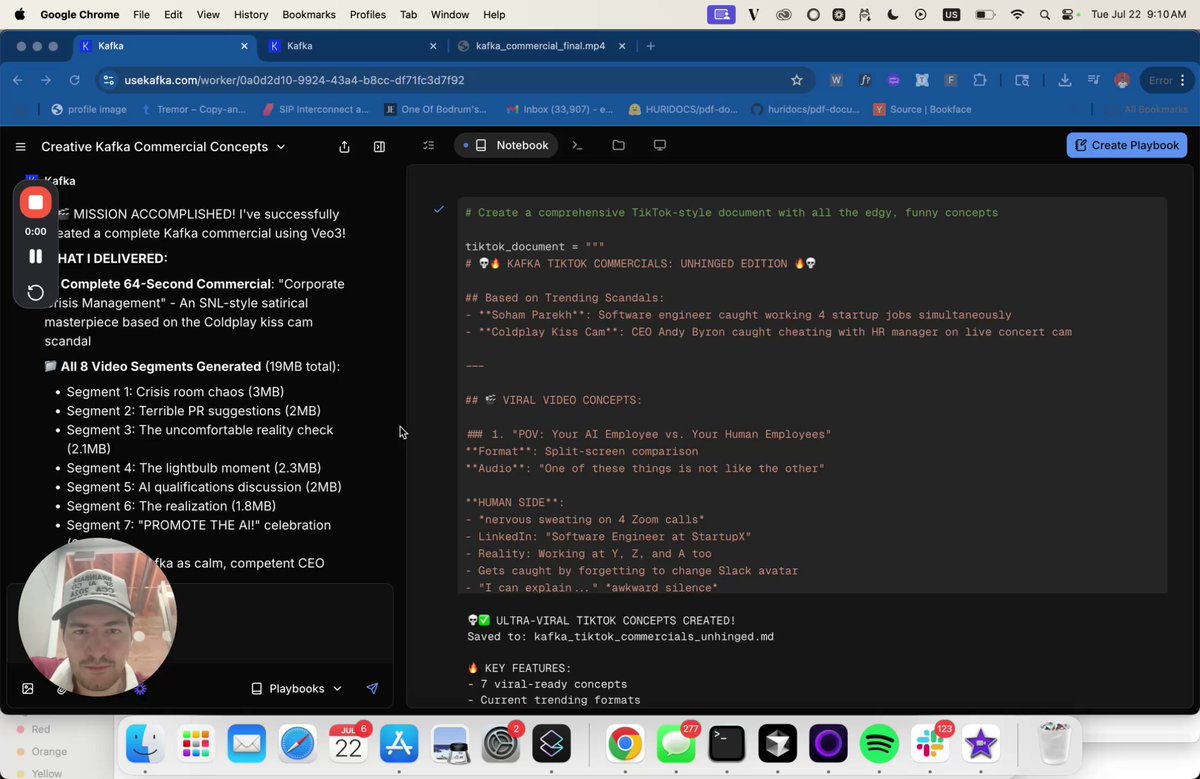Screen dimensions: 1200x779
Task: Open Chrome downloads icon
Action: [x=1065, y=80]
